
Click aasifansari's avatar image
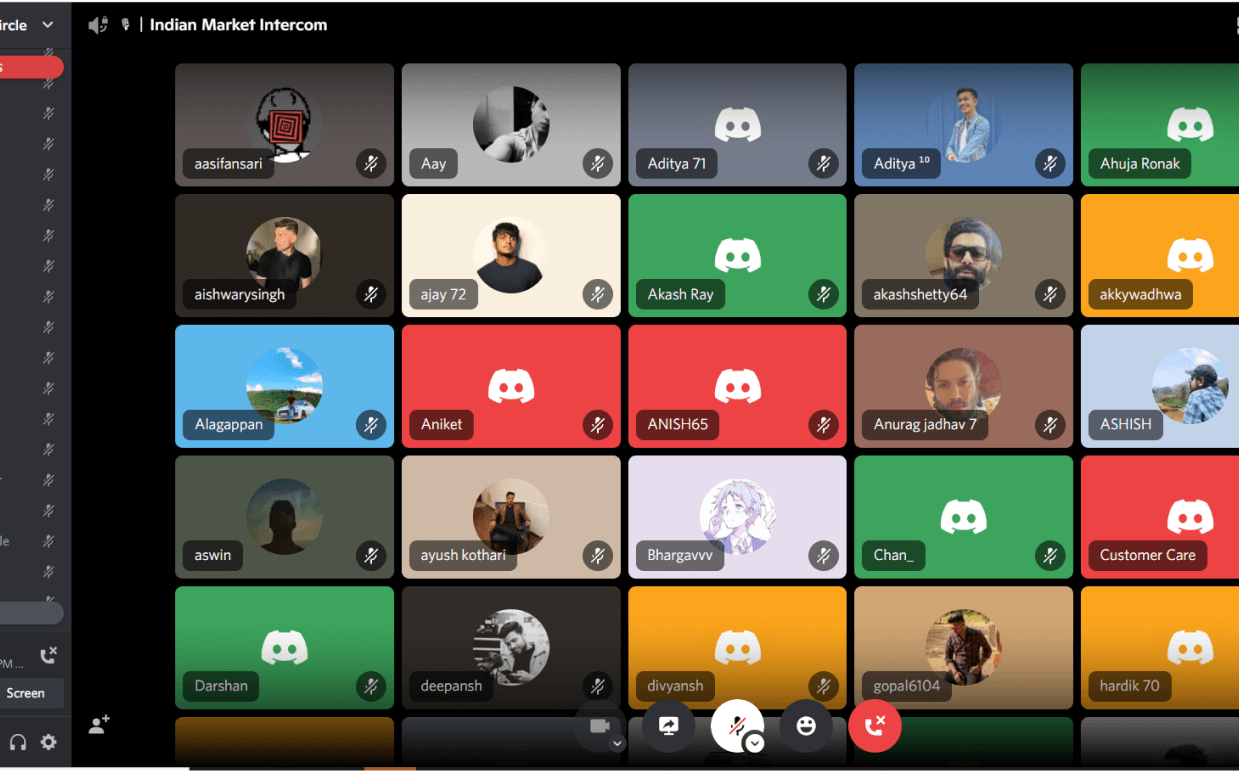284,125
